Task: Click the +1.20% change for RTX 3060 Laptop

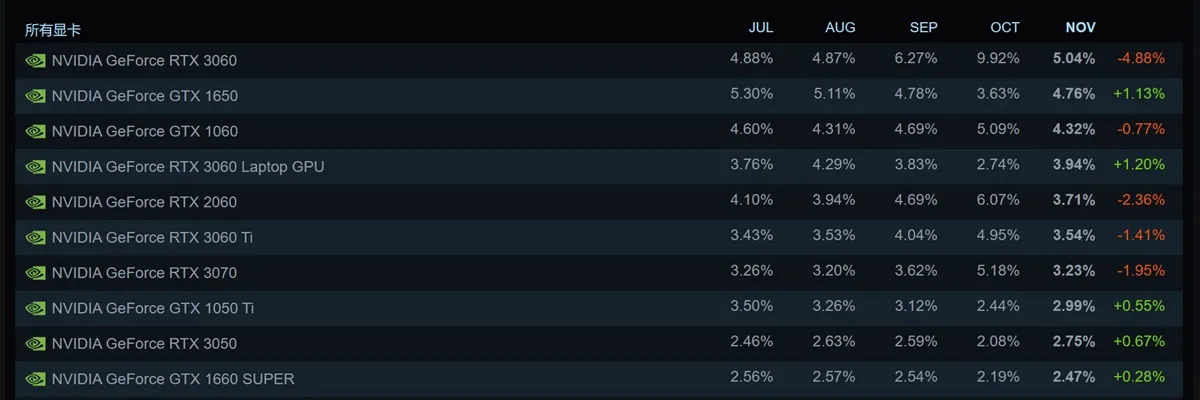Action: pos(1139,167)
